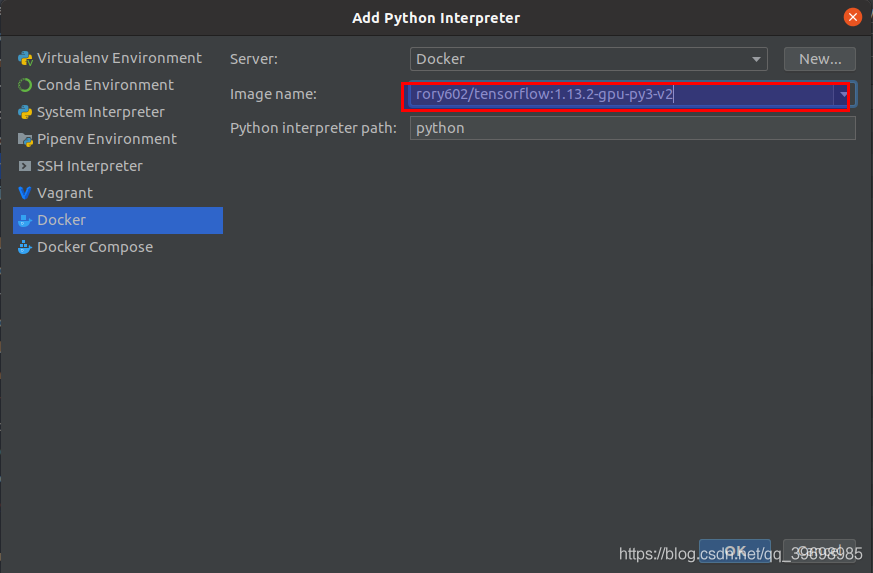The width and height of the screenshot is (873, 573).
Task: Click the Virtualenv Environment python icon
Action: pyautogui.click(x=25, y=58)
